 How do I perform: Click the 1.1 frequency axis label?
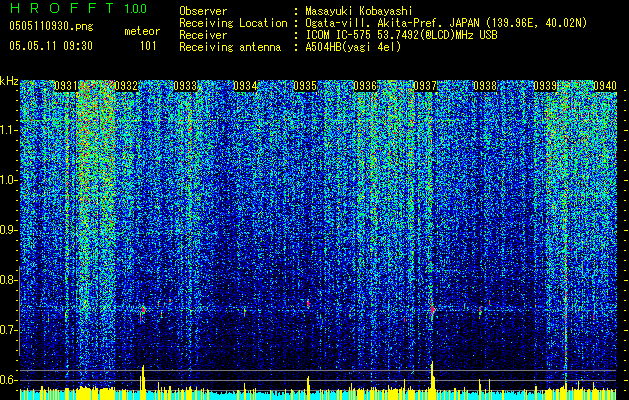[9, 130]
